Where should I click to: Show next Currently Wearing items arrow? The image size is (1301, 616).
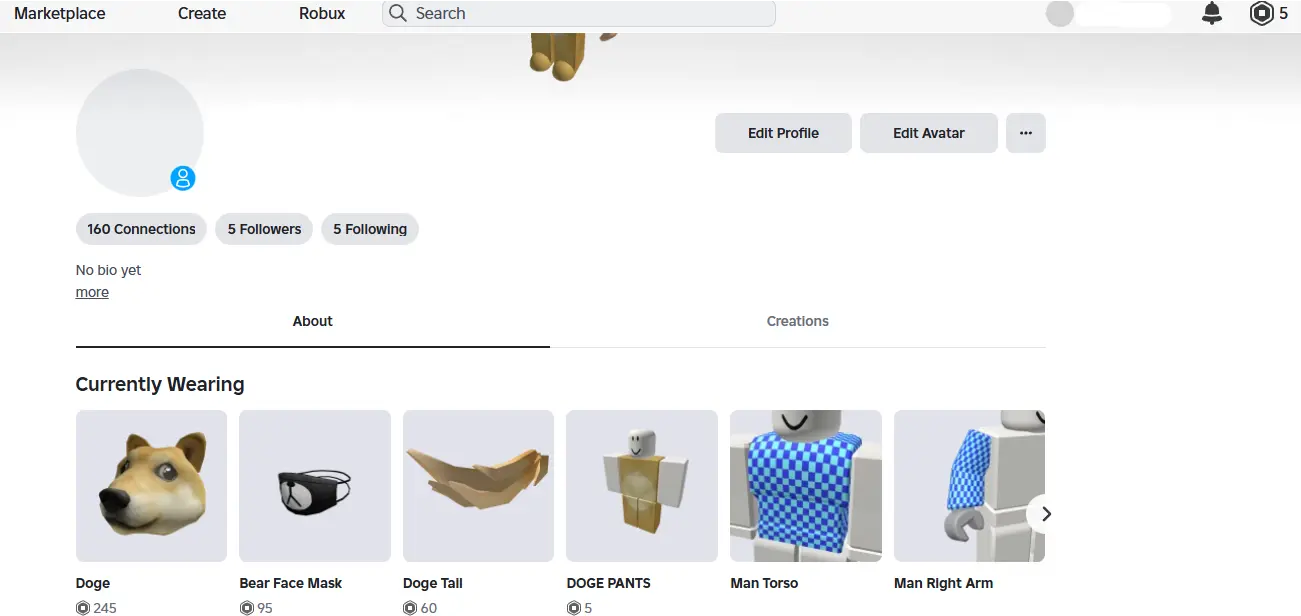point(1046,514)
